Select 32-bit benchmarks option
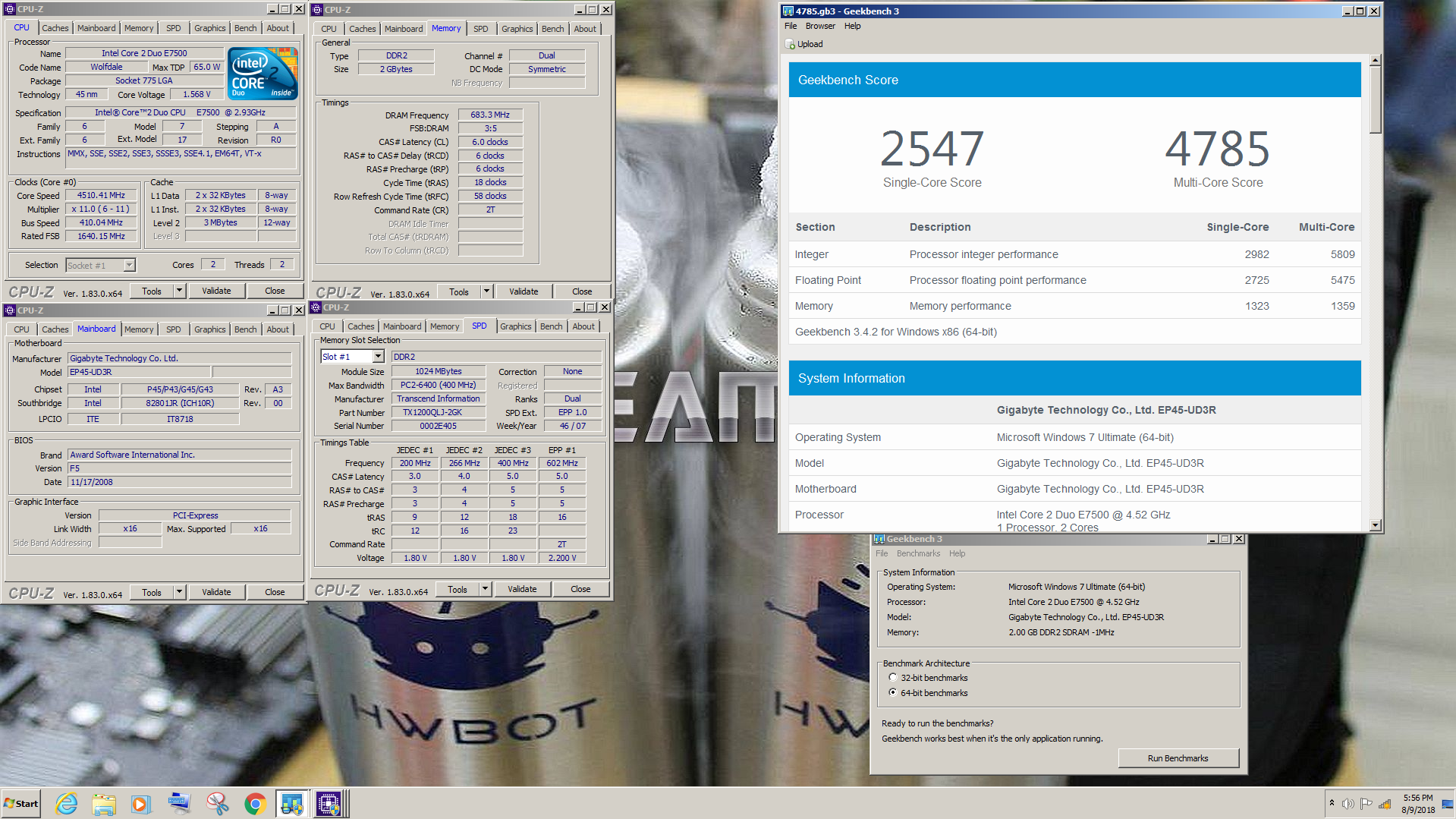This screenshot has width=1456, height=819. tap(893, 678)
